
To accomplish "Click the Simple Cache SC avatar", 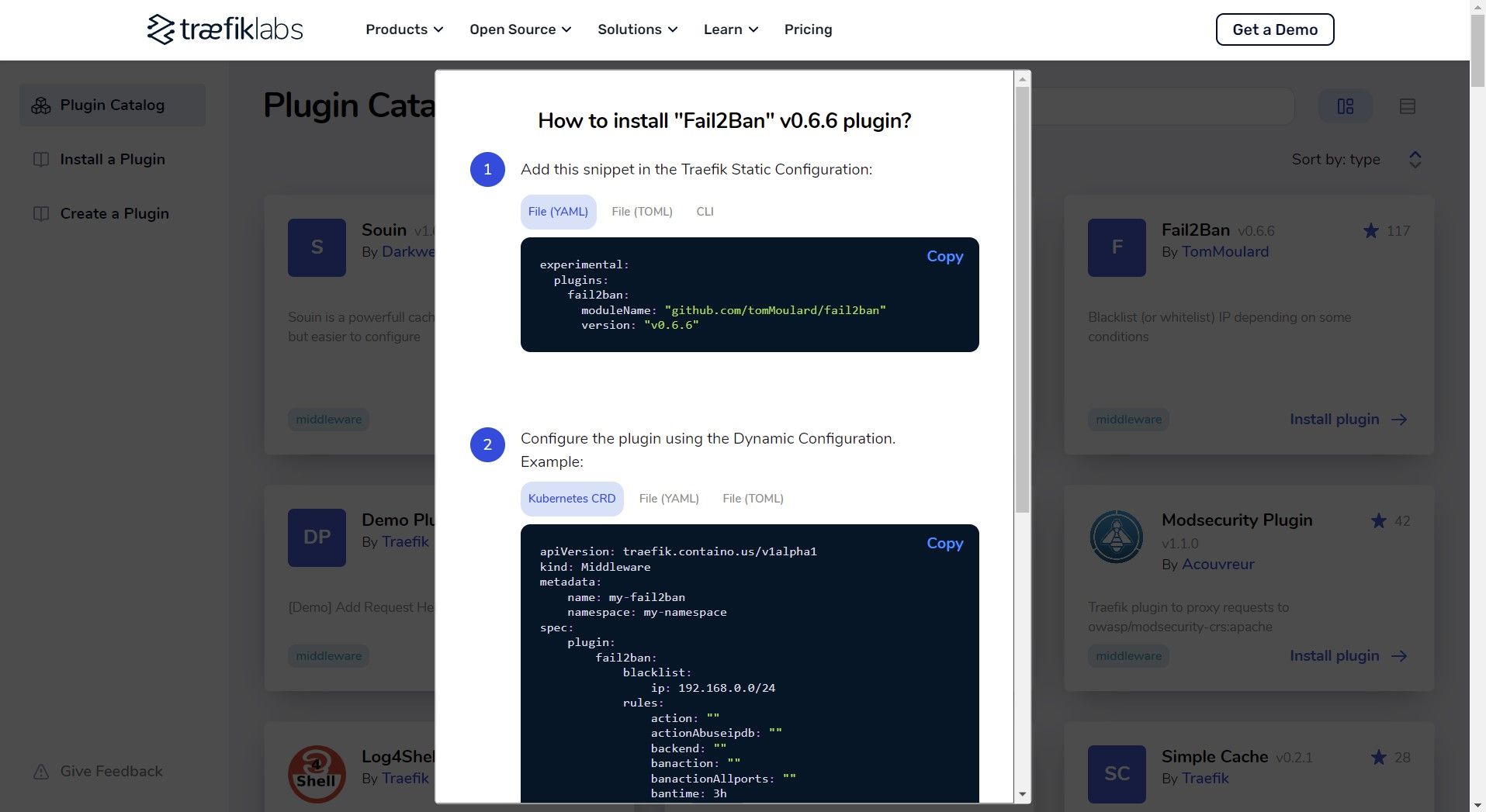I will click(x=1117, y=774).
